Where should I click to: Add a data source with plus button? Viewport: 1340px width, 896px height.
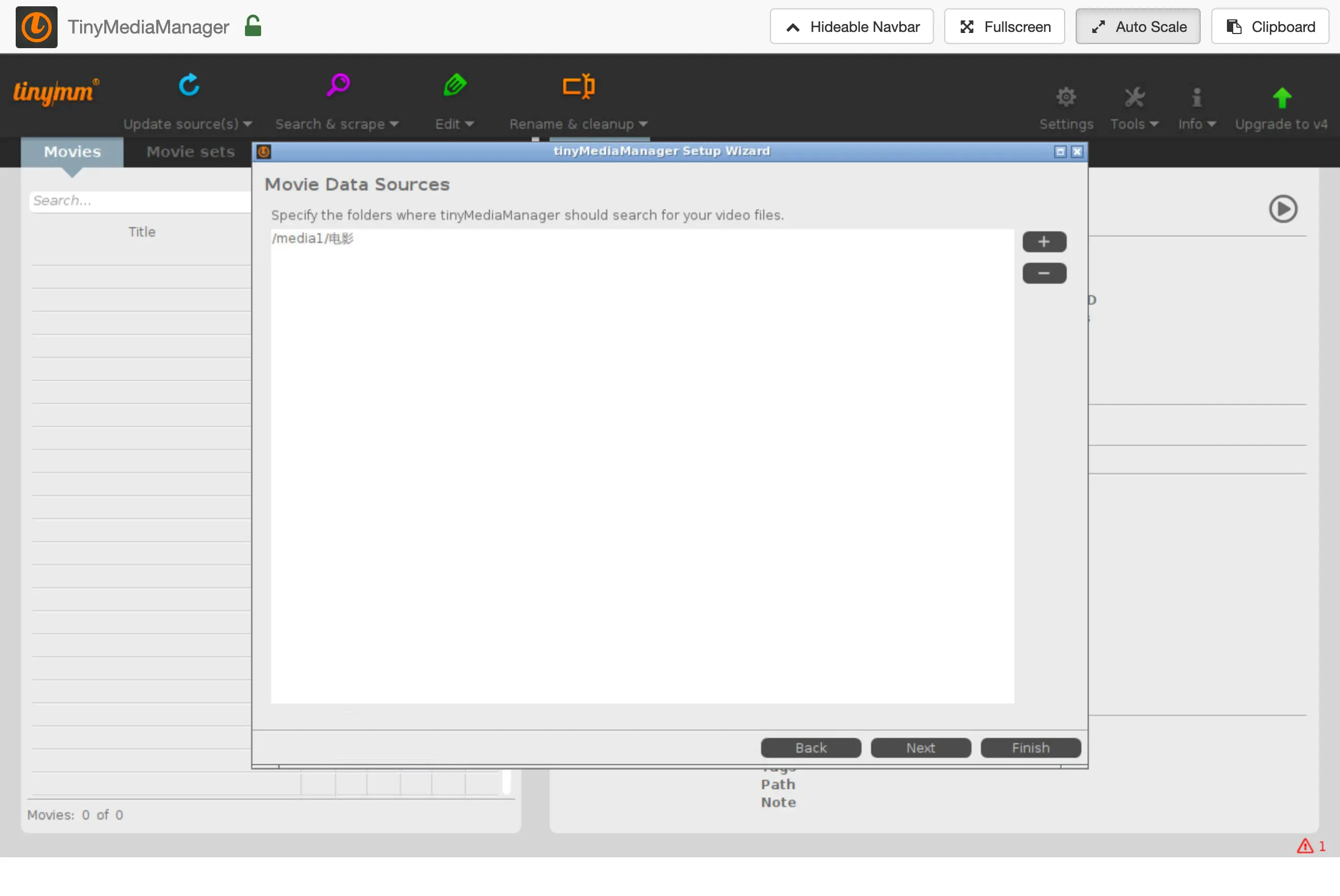click(1044, 242)
